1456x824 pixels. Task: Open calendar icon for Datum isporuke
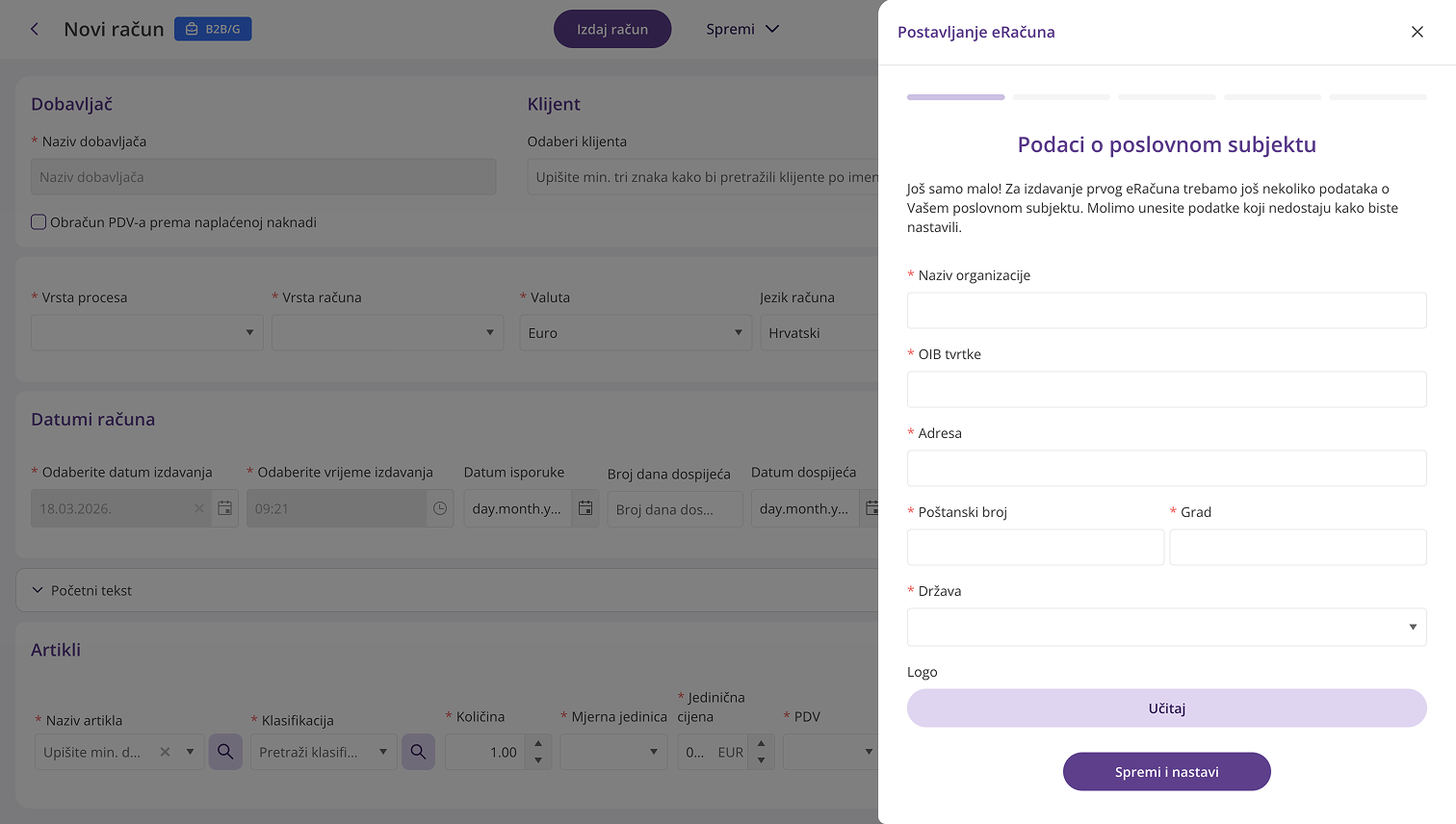tap(585, 508)
